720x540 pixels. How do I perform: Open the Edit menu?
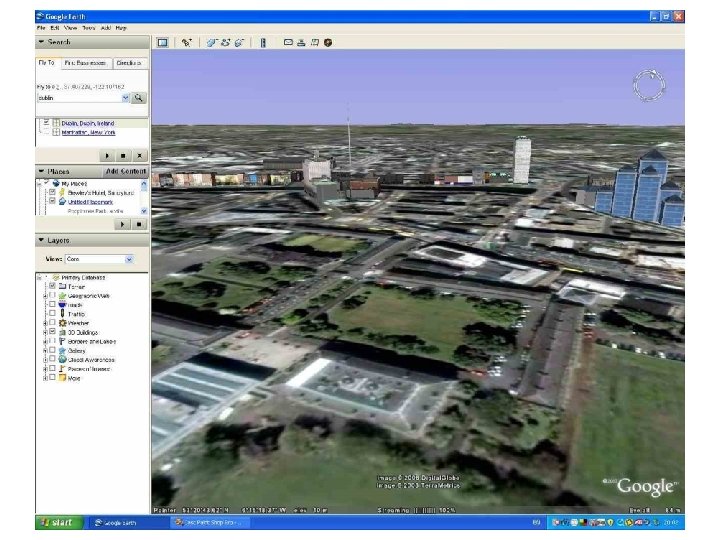pyautogui.click(x=55, y=28)
